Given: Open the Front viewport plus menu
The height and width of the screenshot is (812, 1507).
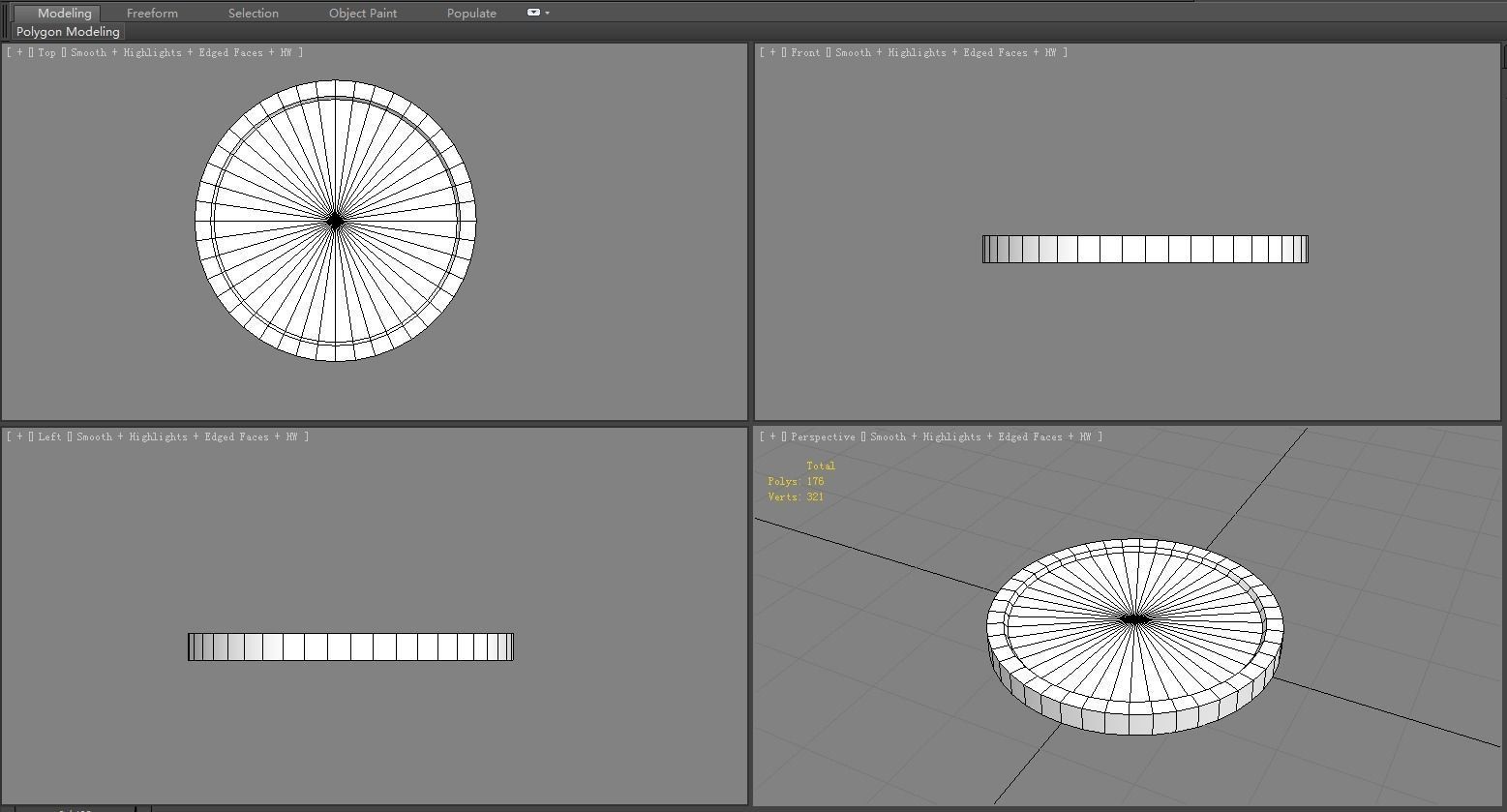Looking at the screenshot, I should pyautogui.click(x=772, y=52).
